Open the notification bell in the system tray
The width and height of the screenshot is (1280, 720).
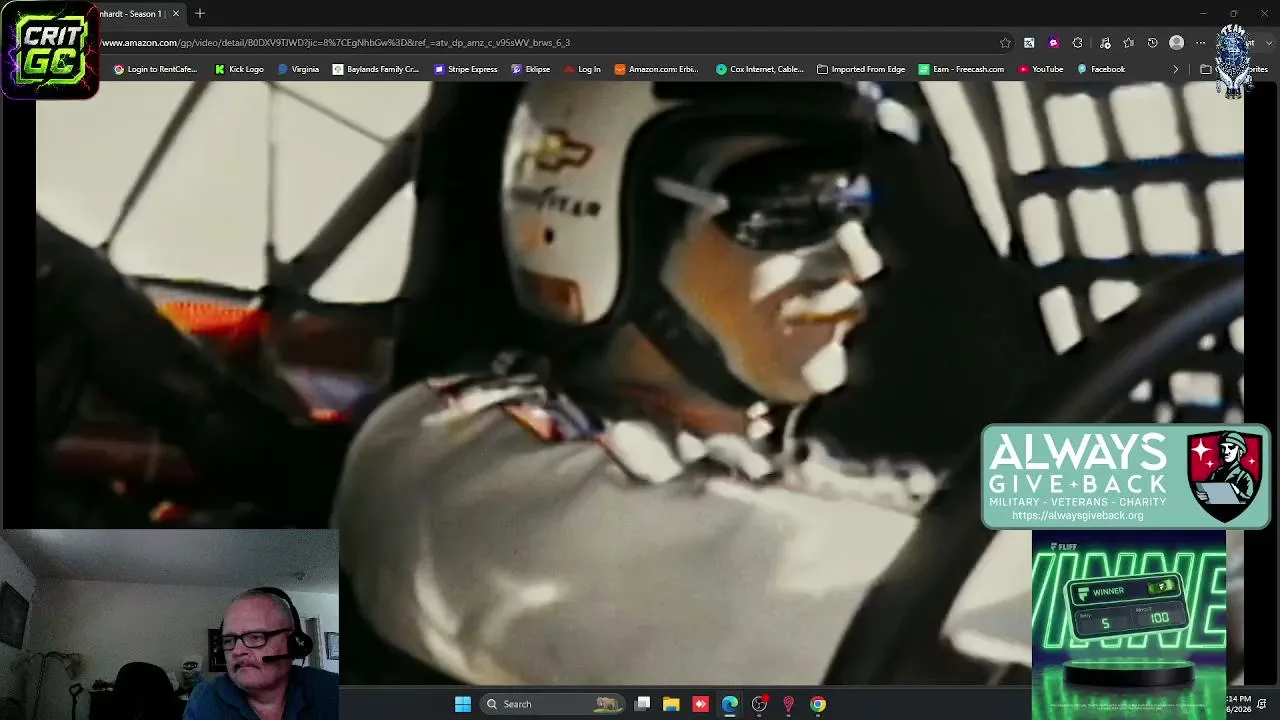(1262, 704)
